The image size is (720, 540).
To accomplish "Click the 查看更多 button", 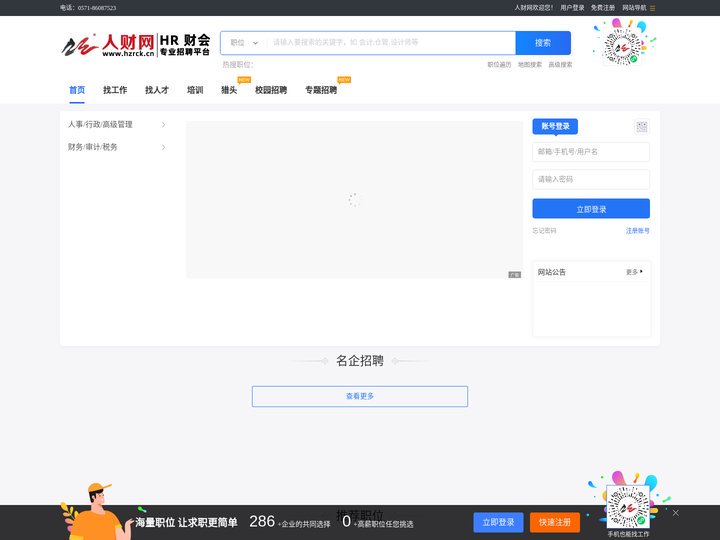I will (x=360, y=396).
